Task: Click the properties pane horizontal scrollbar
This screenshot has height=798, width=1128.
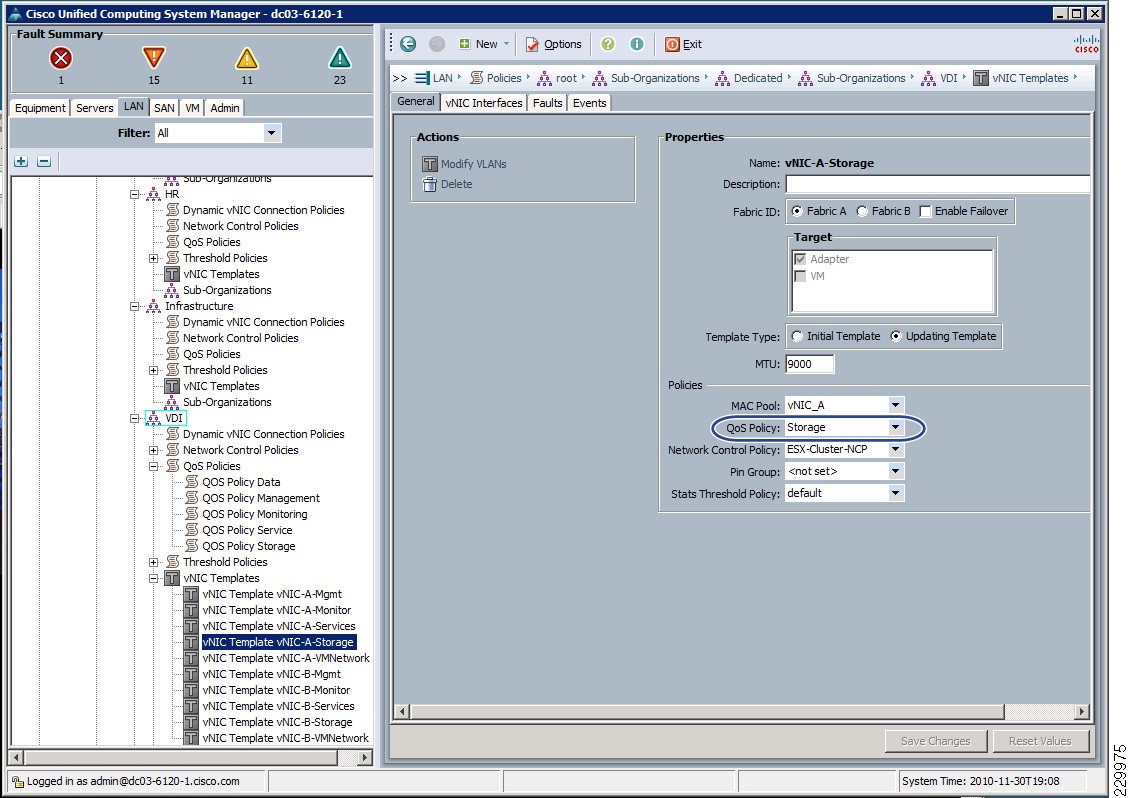Action: pyautogui.click(x=706, y=712)
